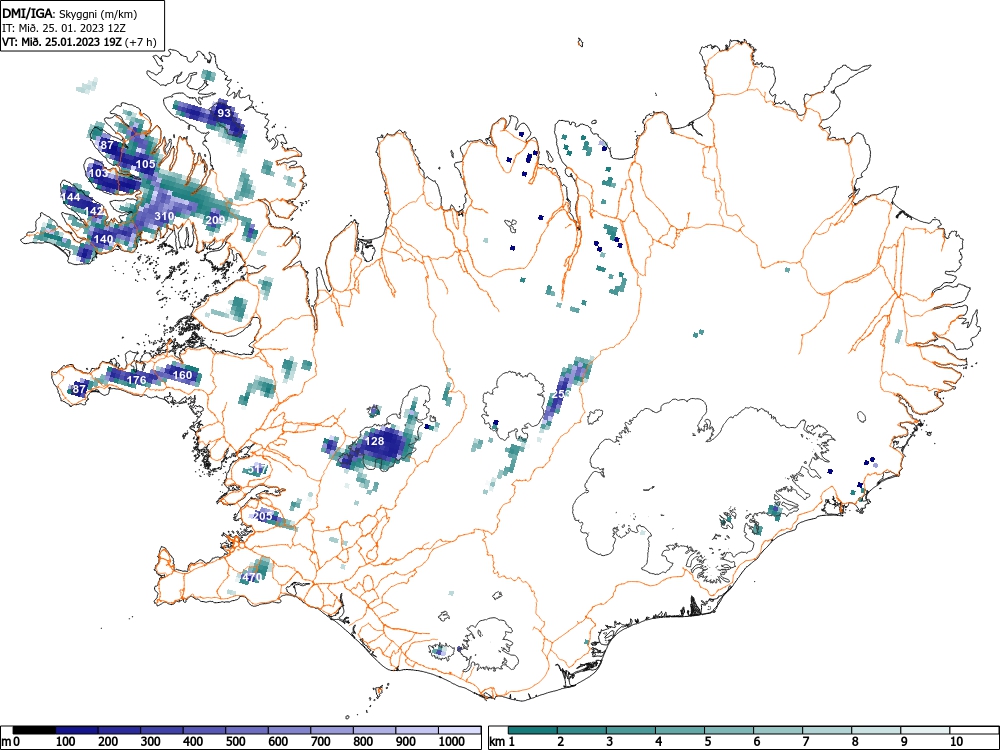Click the 310 value label on map
Image resolution: width=1000 pixels, height=750 pixels.
[x=165, y=217]
